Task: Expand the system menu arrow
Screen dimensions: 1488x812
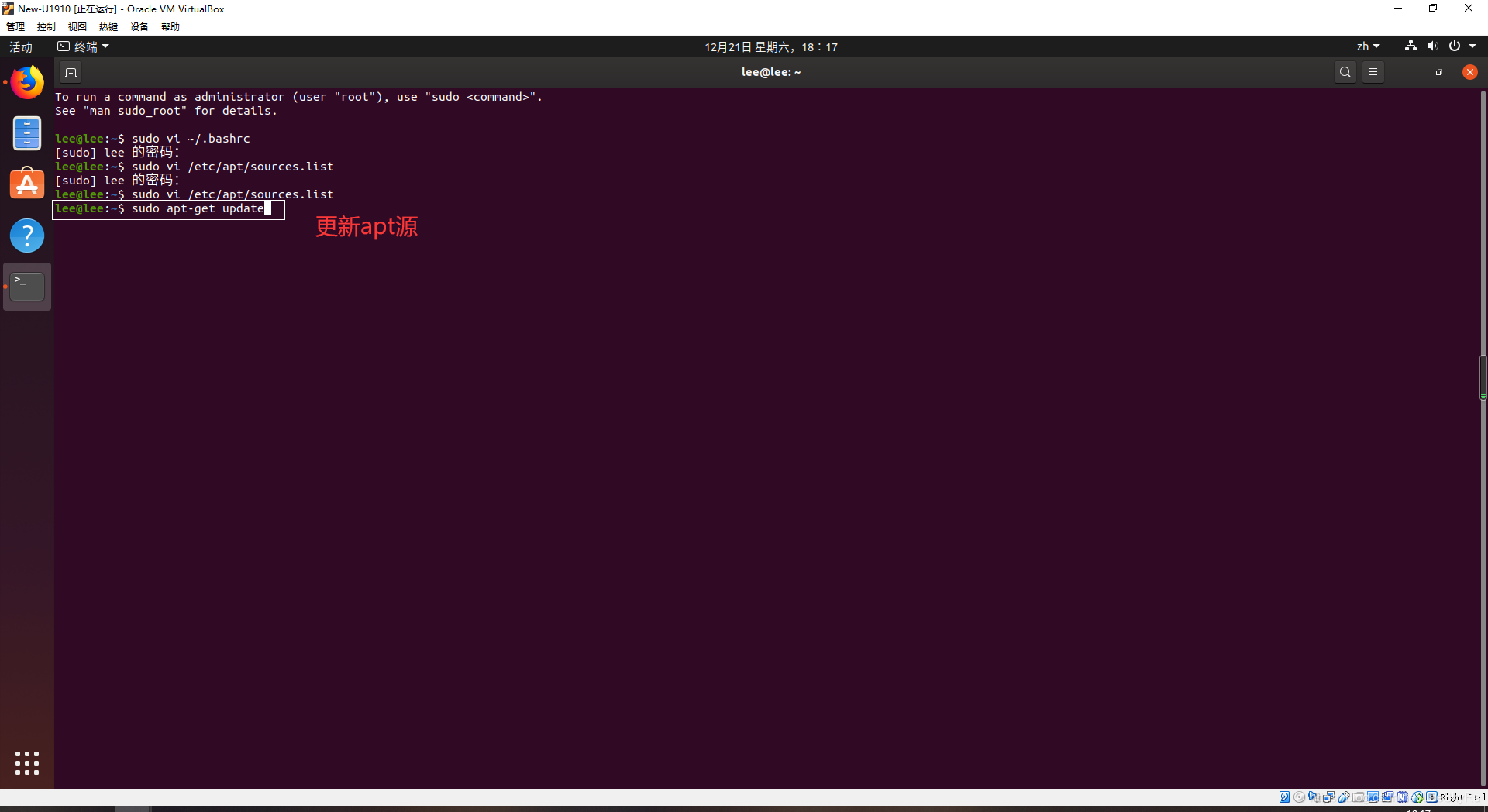Action: pyautogui.click(x=1472, y=46)
